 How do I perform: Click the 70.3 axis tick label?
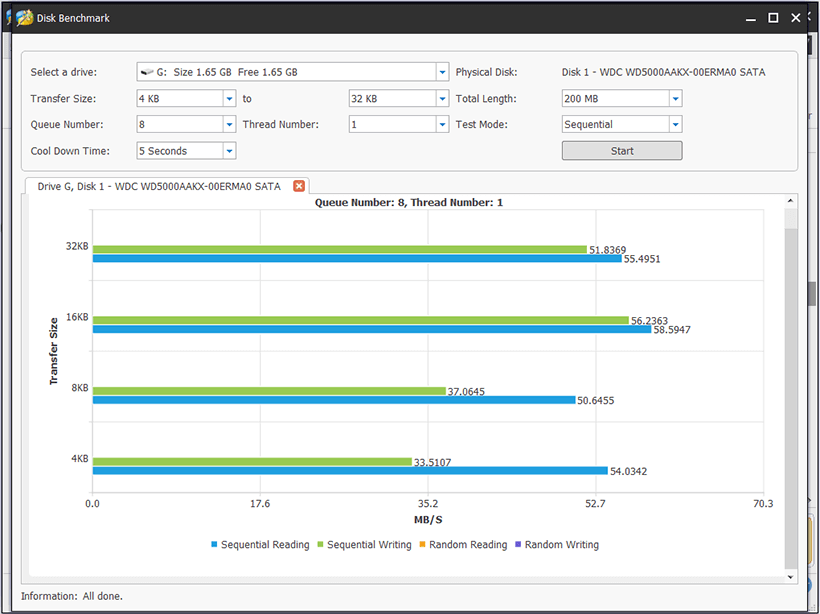(763, 503)
